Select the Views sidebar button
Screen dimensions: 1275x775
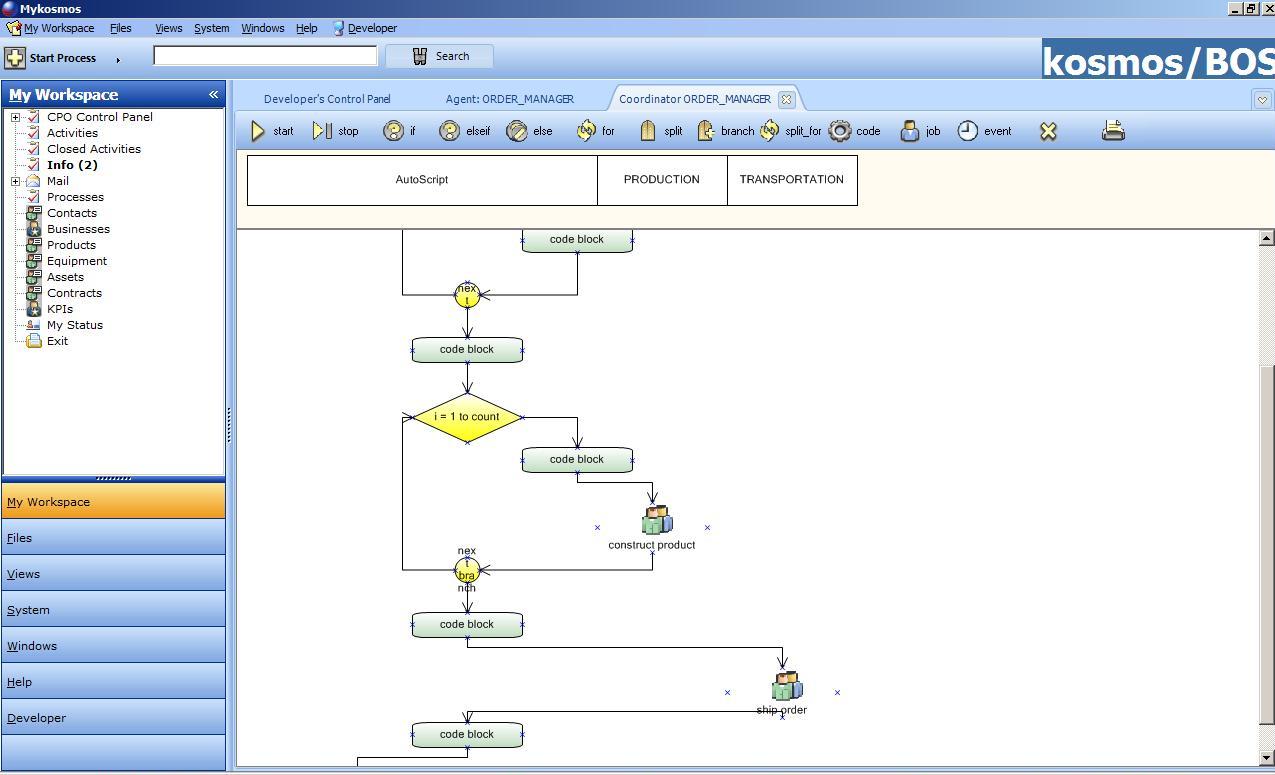point(113,574)
